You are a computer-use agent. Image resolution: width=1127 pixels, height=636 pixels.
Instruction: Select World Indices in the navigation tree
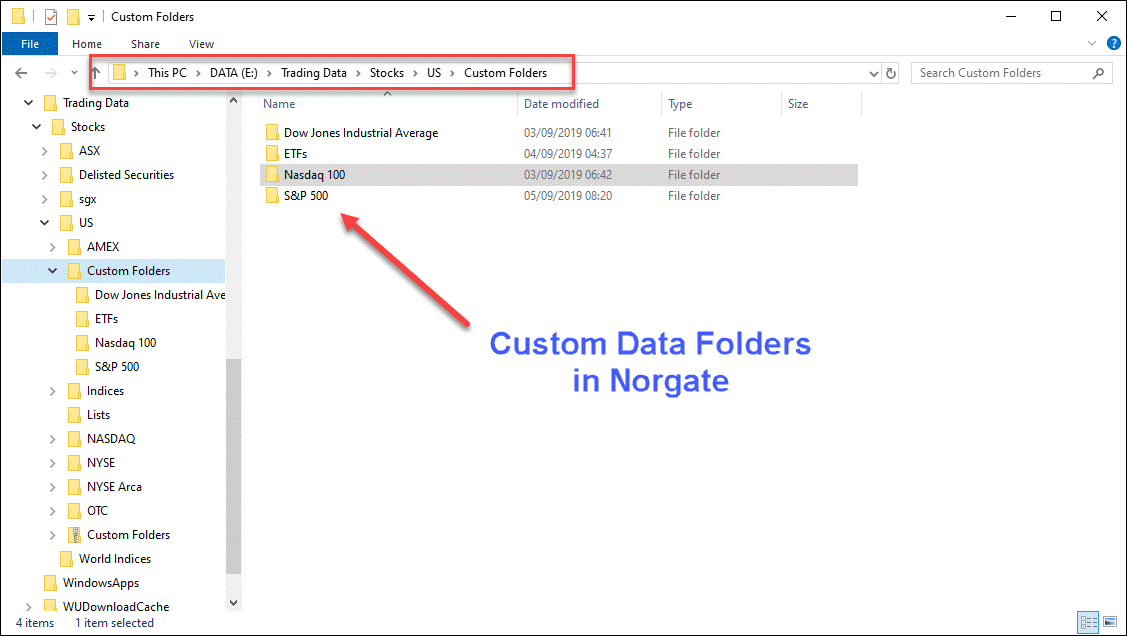pos(114,558)
